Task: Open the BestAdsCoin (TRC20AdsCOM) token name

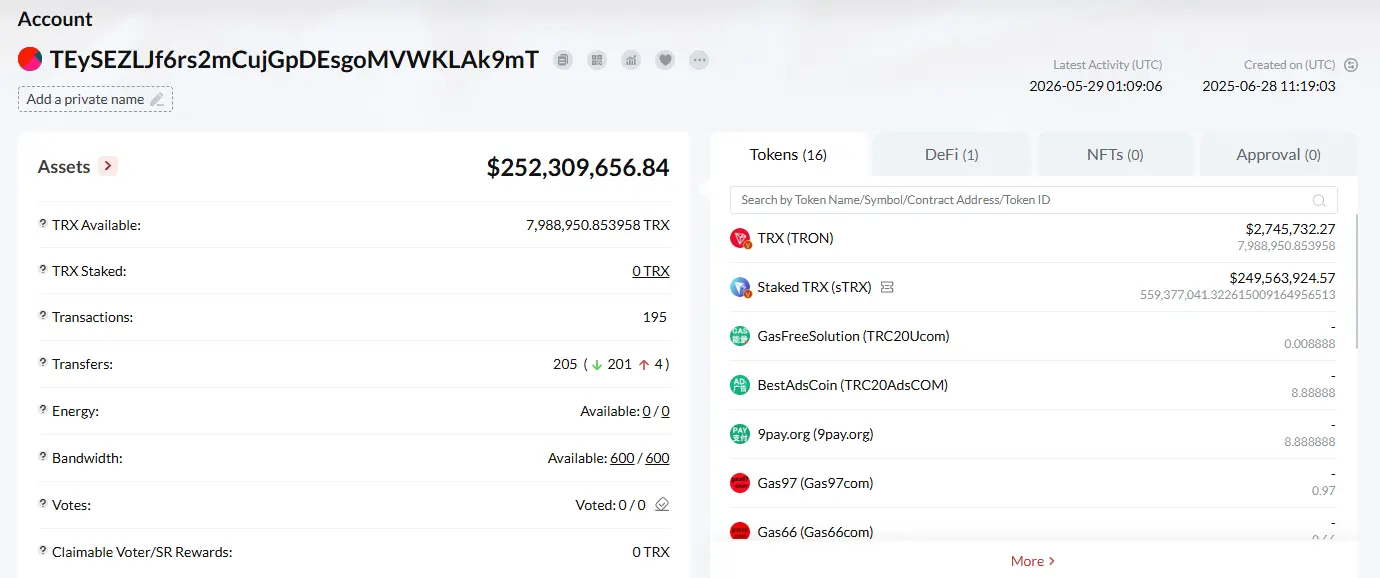Action: point(852,385)
